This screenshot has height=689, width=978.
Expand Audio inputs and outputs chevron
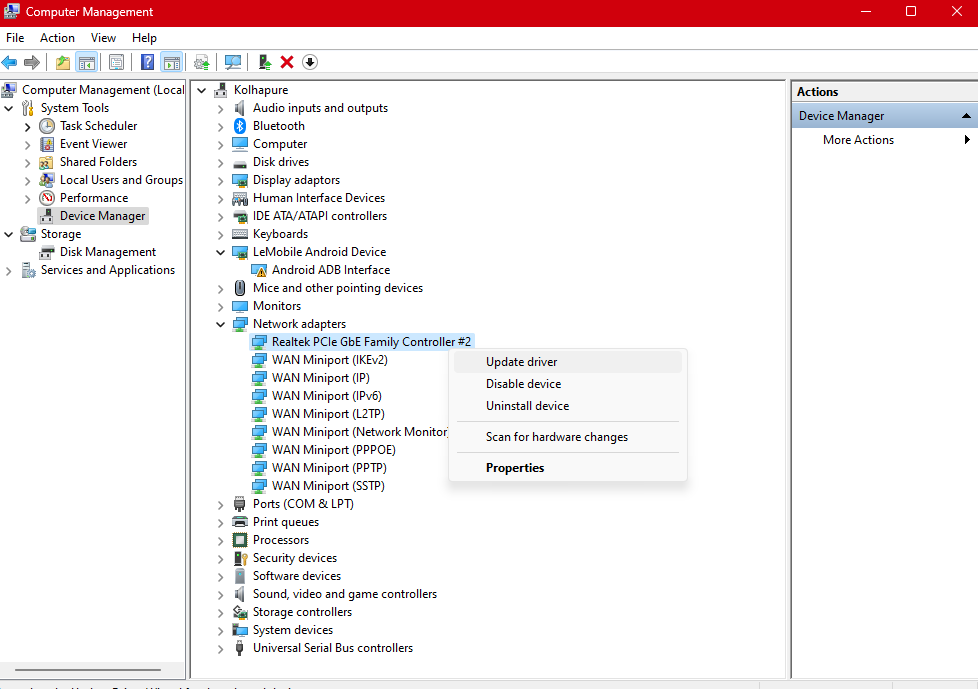pyautogui.click(x=220, y=108)
